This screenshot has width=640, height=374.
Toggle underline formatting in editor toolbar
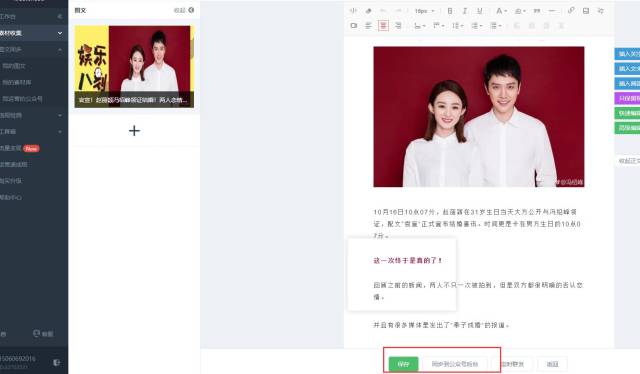point(480,11)
